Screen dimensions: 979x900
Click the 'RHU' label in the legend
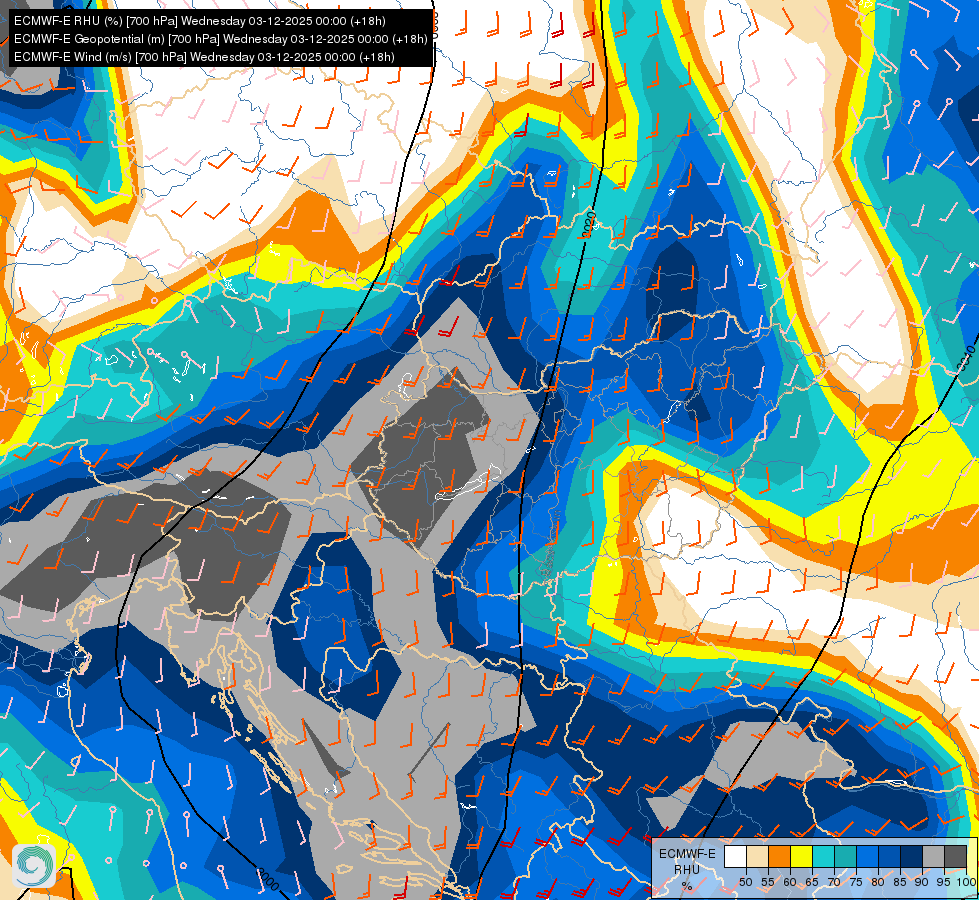click(x=687, y=870)
